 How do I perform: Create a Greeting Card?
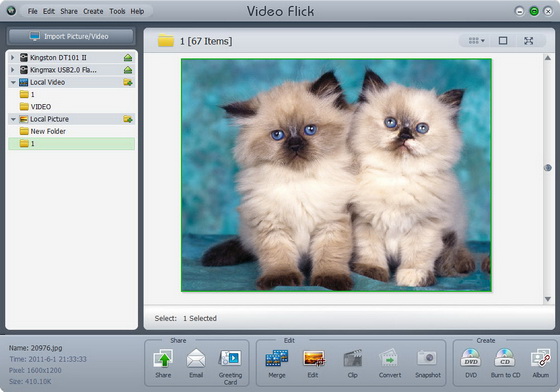click(x=230, y=358)
